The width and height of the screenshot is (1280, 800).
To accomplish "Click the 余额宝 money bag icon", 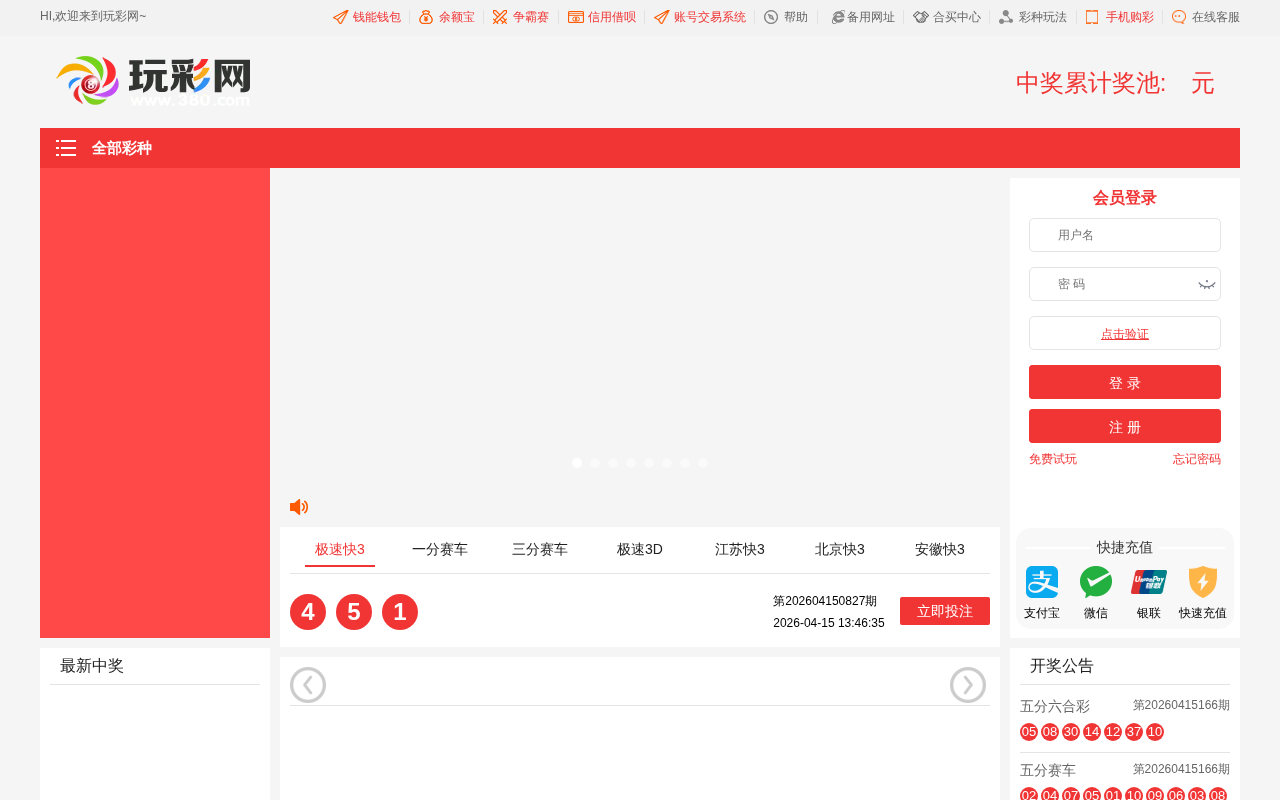I will click(426, 17).
